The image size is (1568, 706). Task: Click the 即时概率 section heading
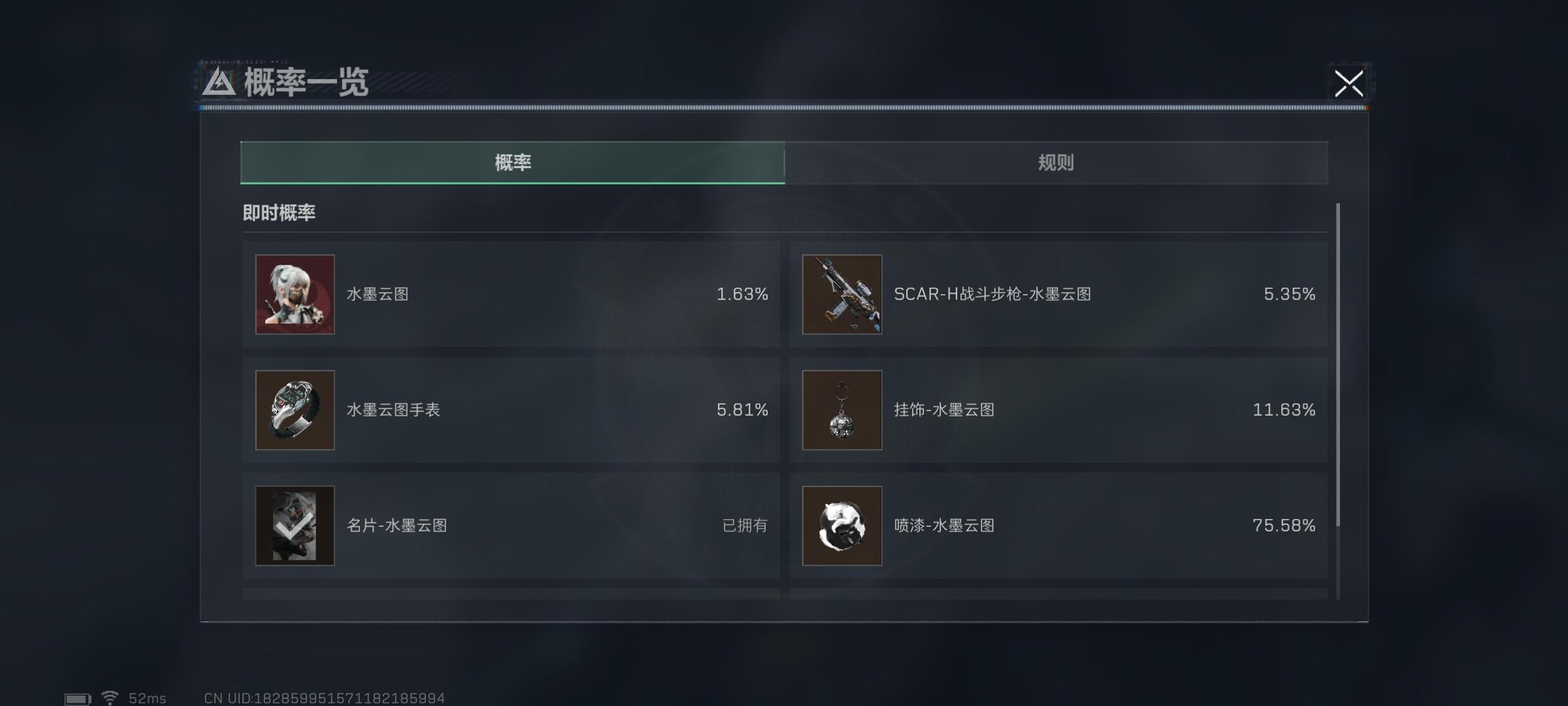pyautogui.click(x=279, y=212)
